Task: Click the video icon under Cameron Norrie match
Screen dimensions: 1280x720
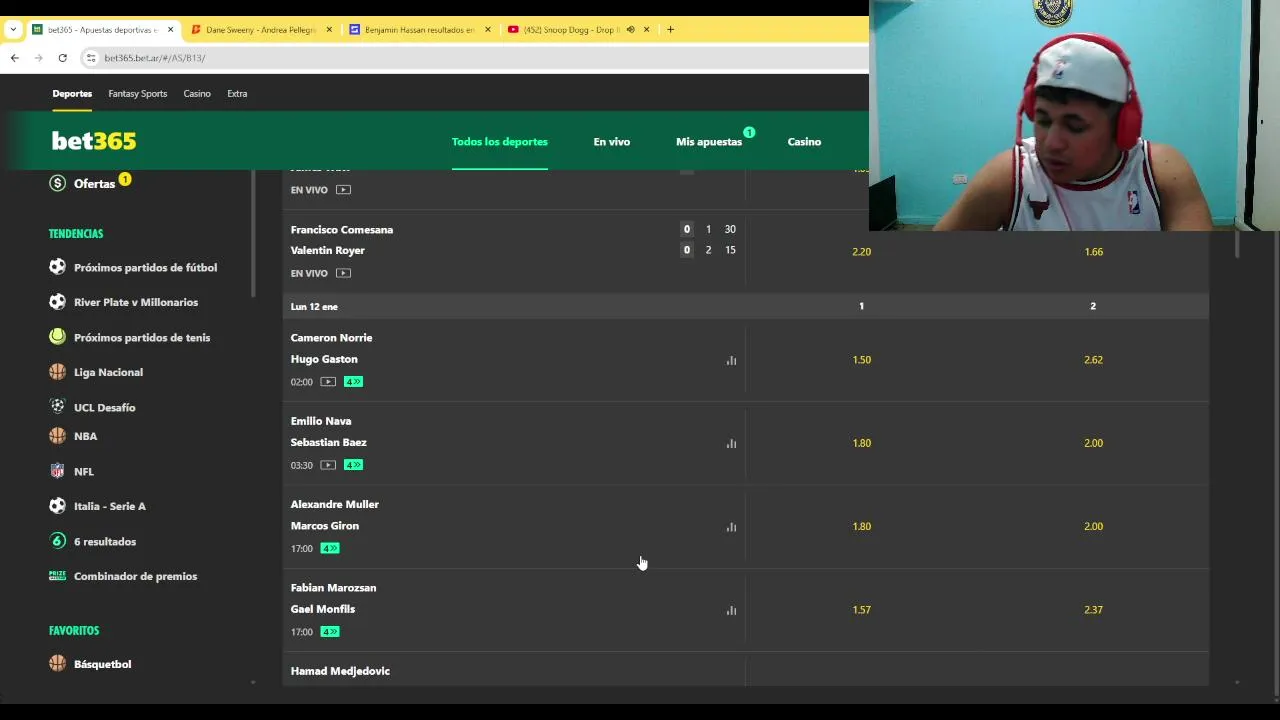Action: coord(328,382)
